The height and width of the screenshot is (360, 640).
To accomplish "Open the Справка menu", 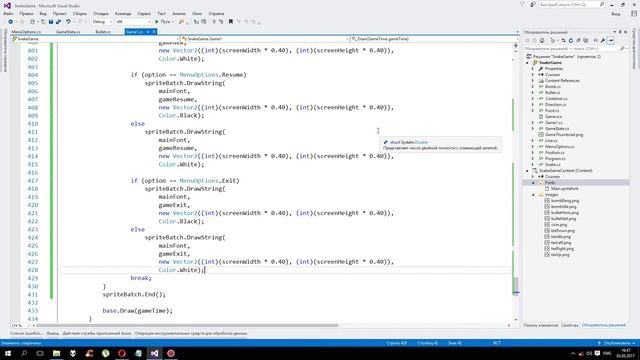I will (216, 13).
